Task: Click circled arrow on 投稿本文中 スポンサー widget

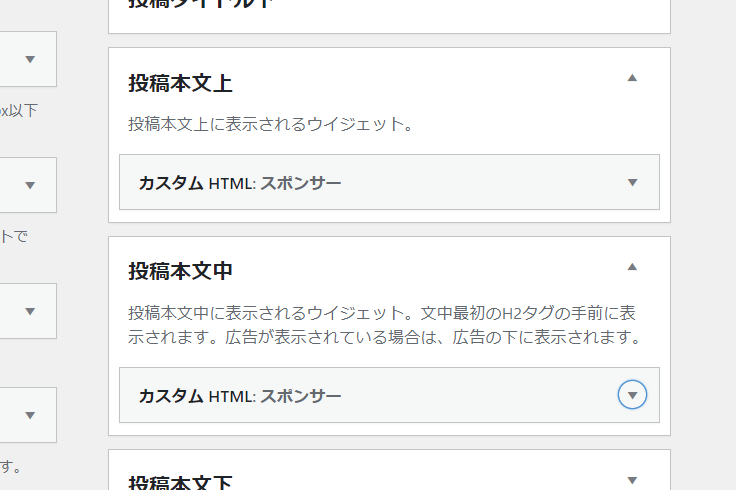Action: coord(632,395)
